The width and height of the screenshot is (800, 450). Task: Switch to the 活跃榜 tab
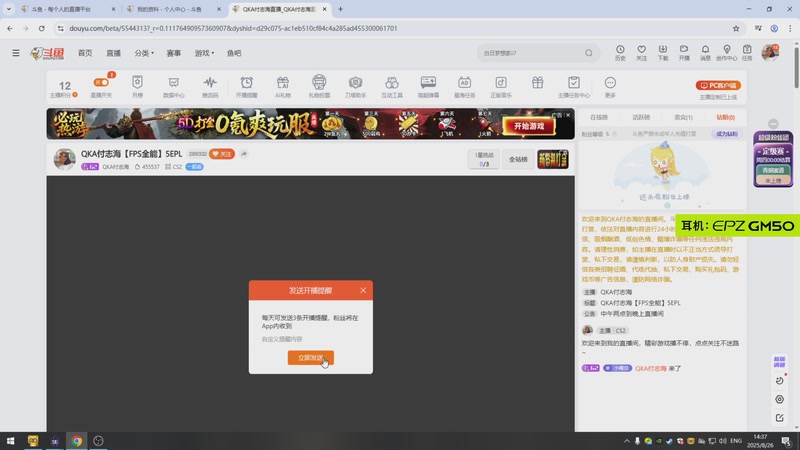click(641, 117)
